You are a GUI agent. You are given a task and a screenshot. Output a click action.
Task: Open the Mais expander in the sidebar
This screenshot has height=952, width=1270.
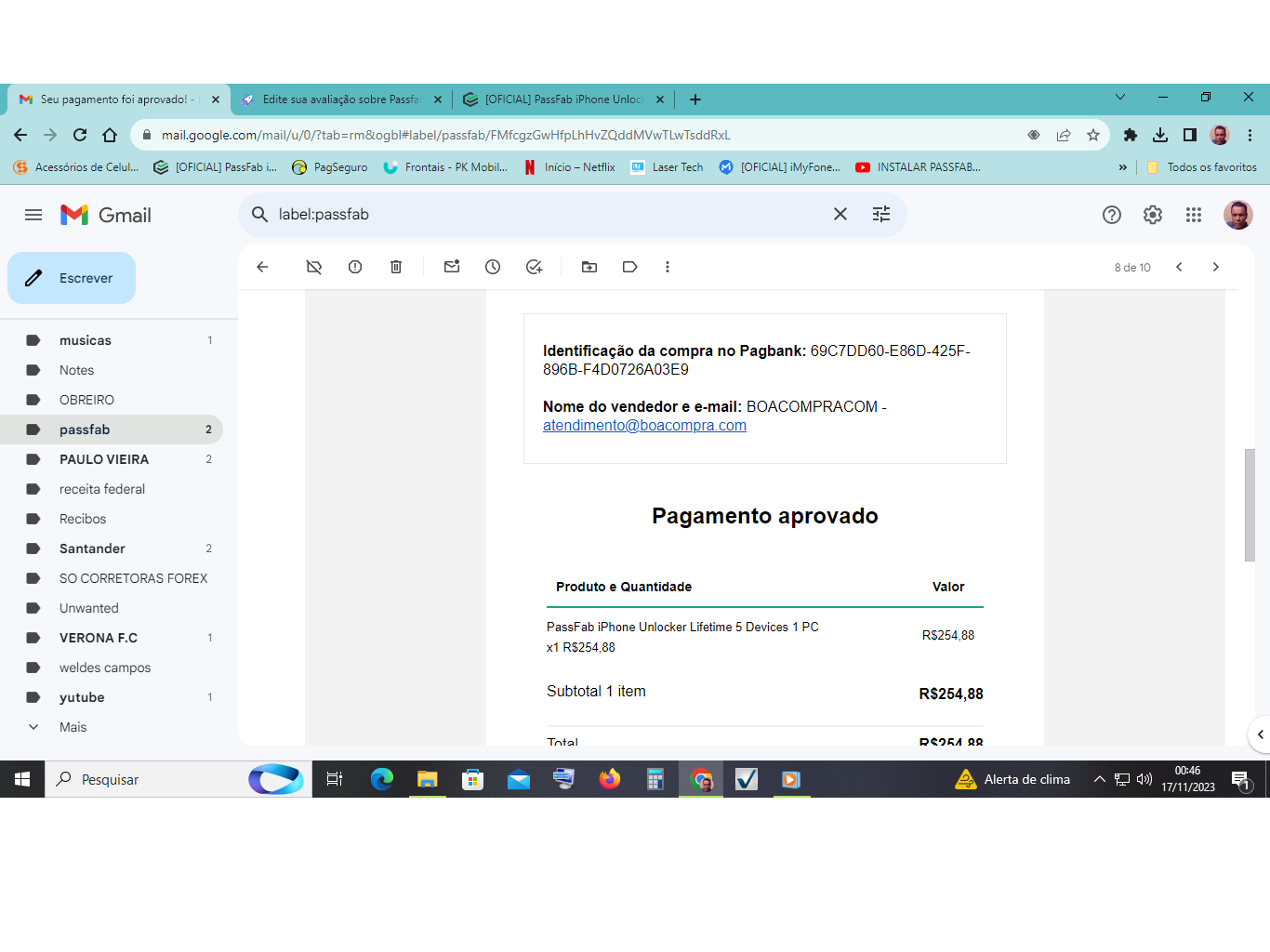[73, 726]
